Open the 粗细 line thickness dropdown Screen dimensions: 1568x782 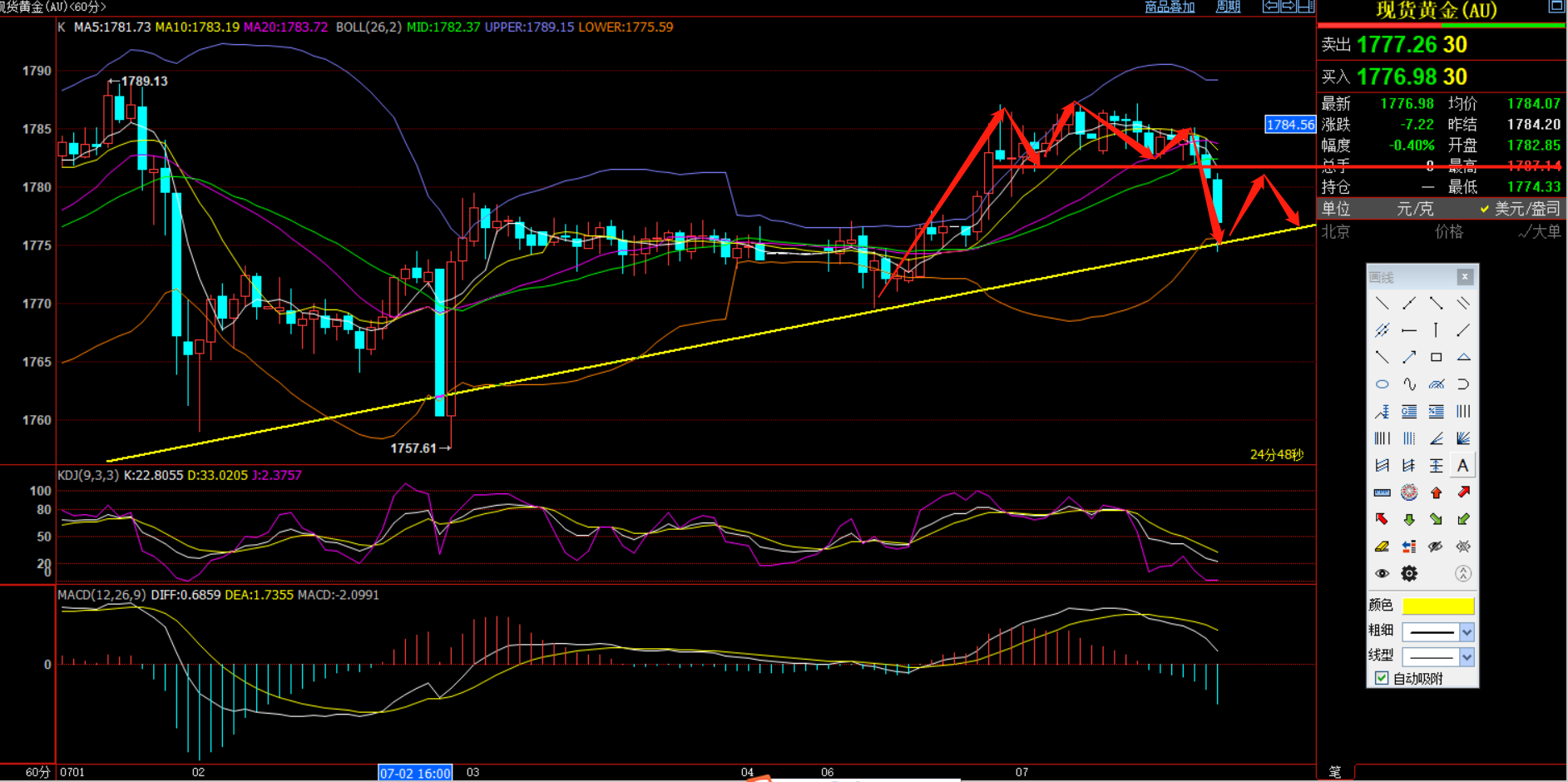pyautogui.click(x=1467, y=632)
